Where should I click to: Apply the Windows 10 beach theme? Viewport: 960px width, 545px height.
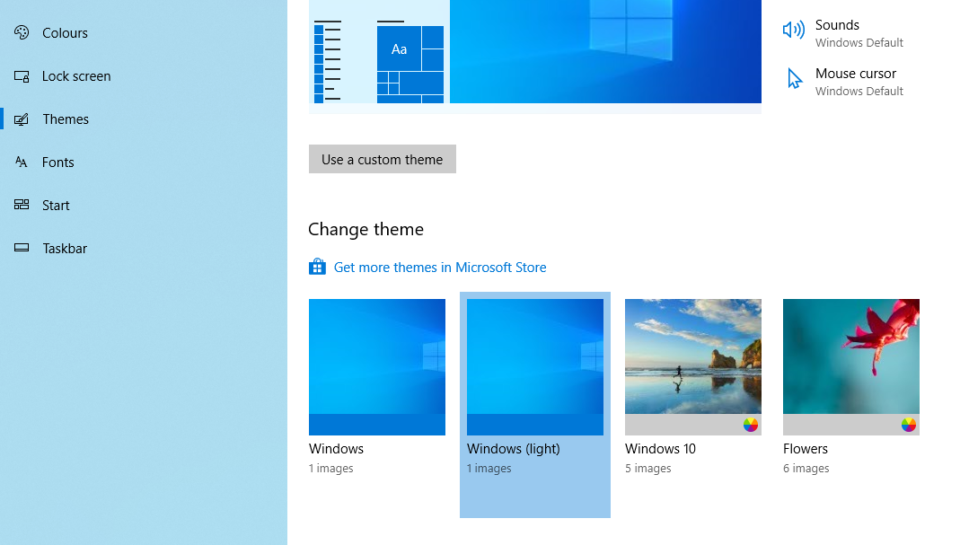(x=693, y=367)
